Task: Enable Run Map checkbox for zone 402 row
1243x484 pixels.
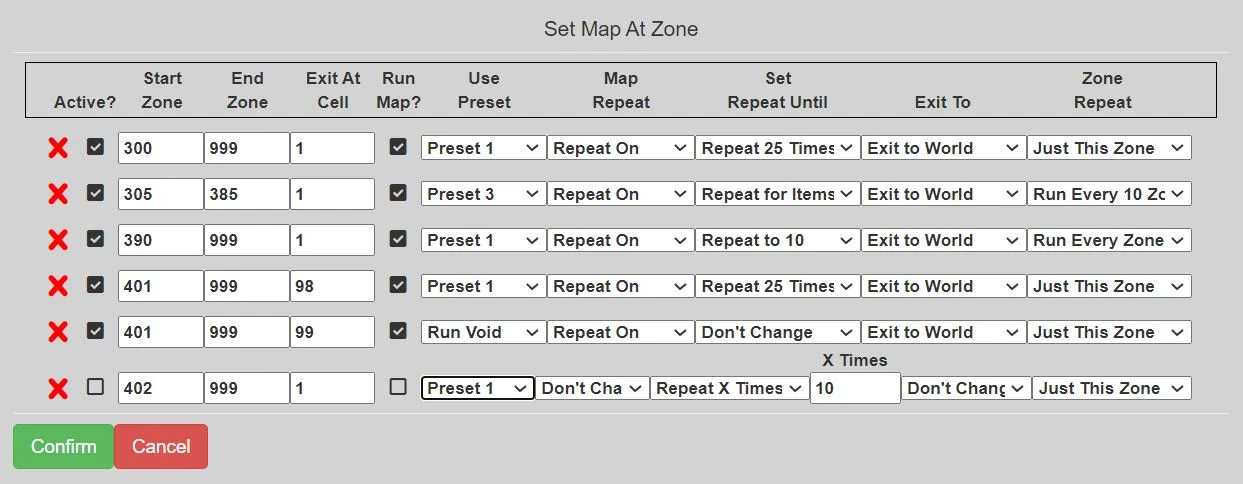Action: click(398, 387)
